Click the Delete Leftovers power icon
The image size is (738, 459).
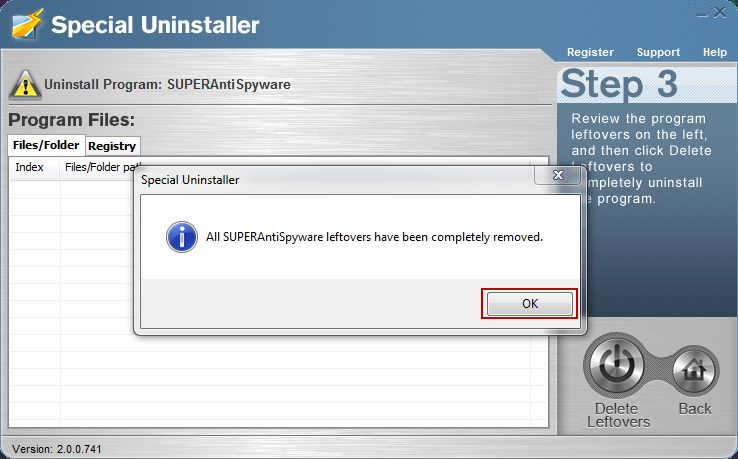[616, 366]
